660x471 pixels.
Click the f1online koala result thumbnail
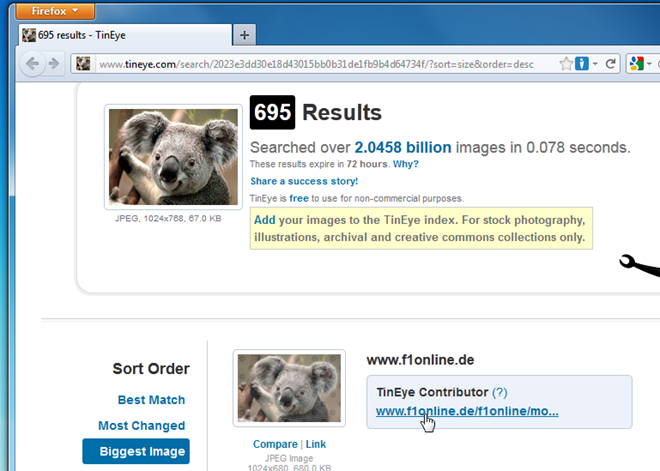coord(289,388)
